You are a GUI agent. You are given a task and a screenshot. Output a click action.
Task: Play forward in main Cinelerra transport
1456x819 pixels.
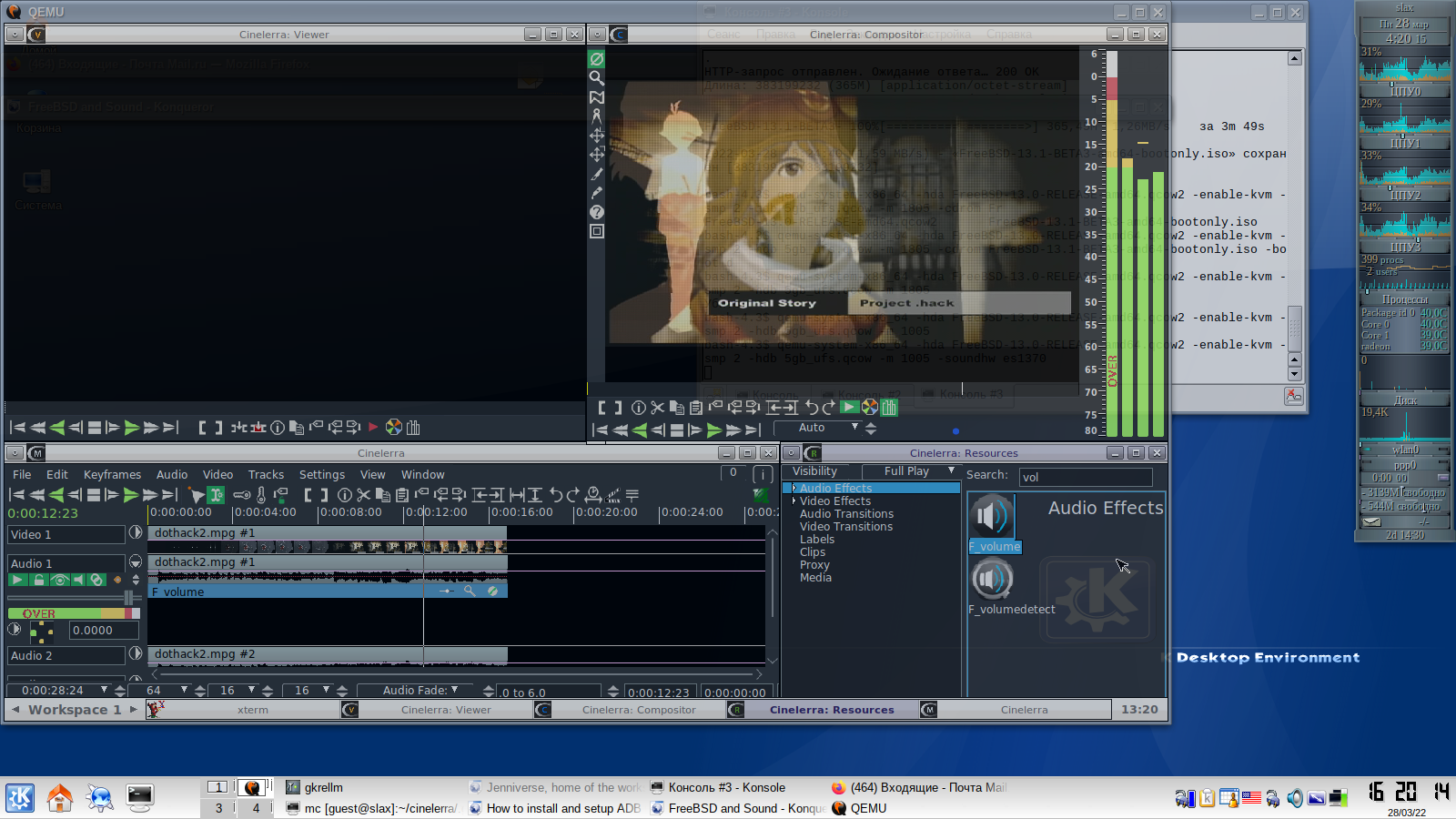click(x=131, y=495)
